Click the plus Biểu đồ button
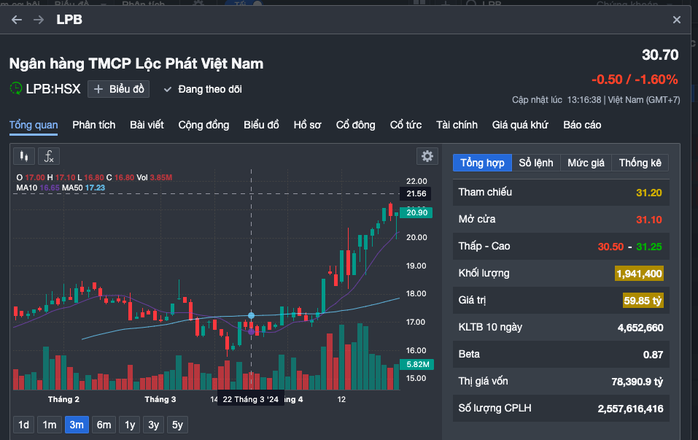The width and height of the screenshot is (698, 440). (x=118, y=89)
